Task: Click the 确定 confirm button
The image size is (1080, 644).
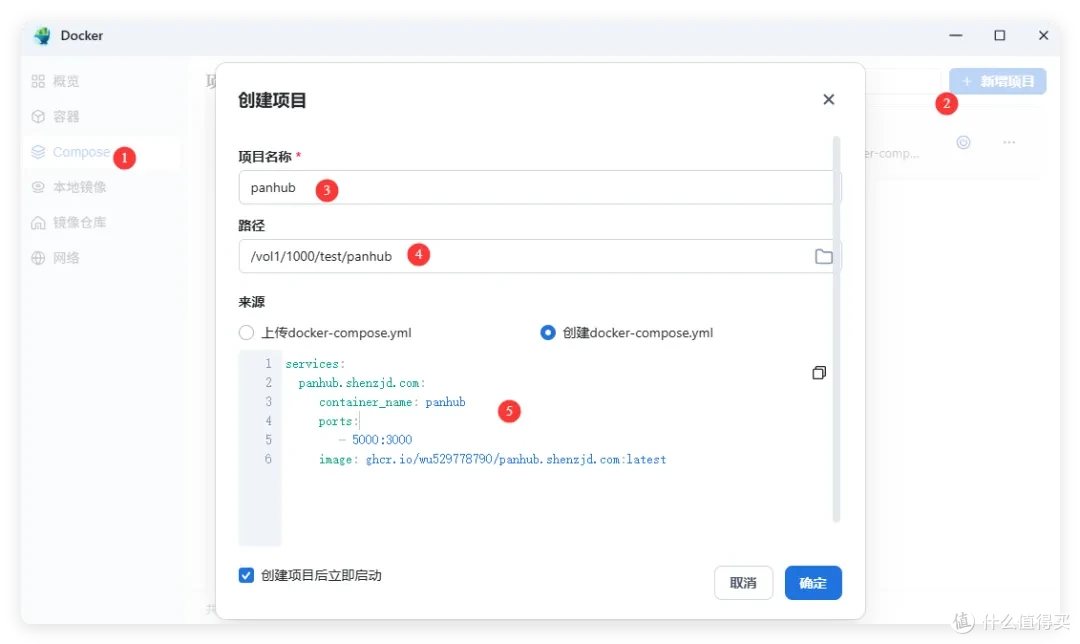Action: click(x=813, y=583)
